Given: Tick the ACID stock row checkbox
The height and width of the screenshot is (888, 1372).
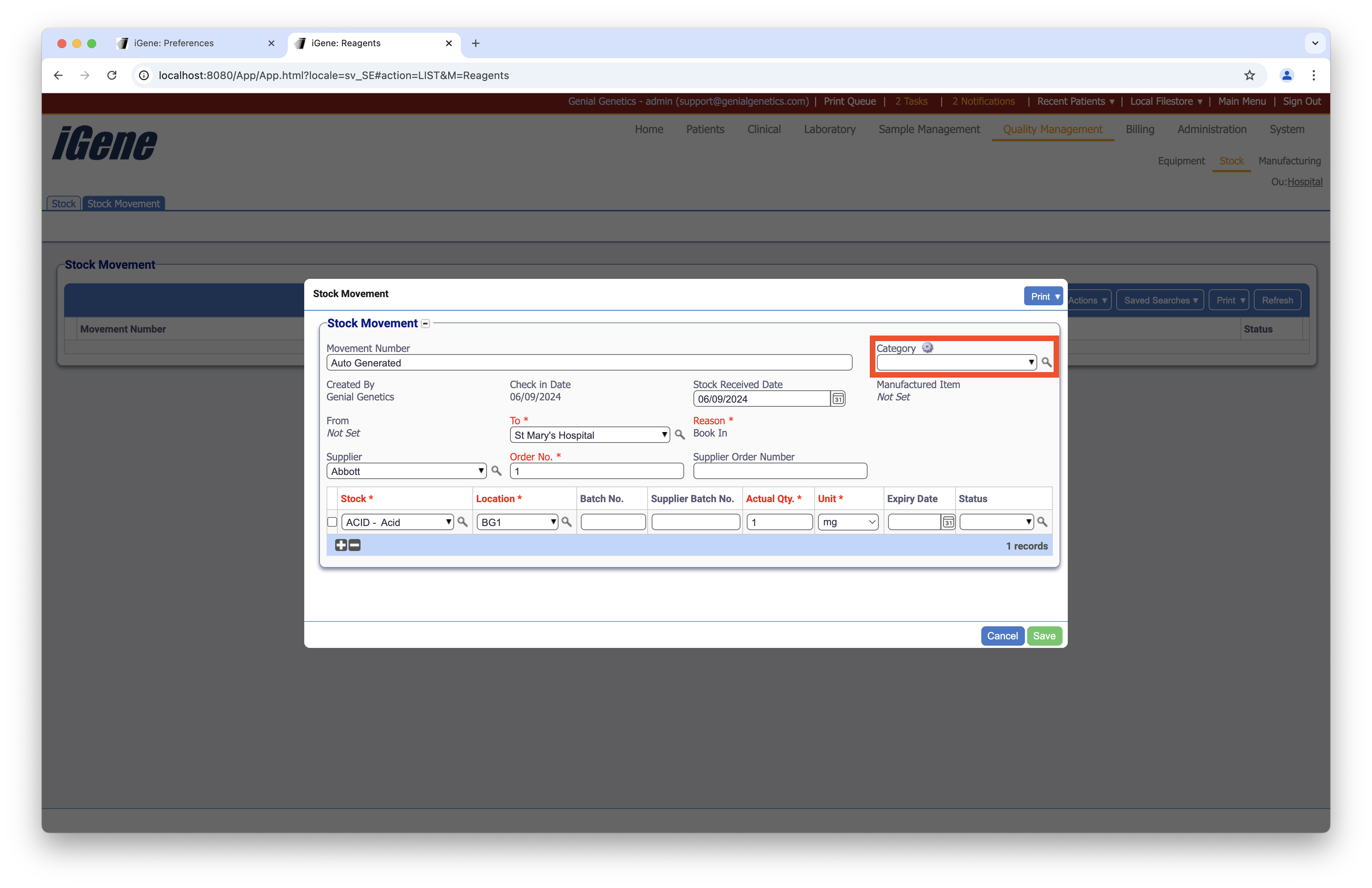Looking at the screenshot, I should pos(332,522).
